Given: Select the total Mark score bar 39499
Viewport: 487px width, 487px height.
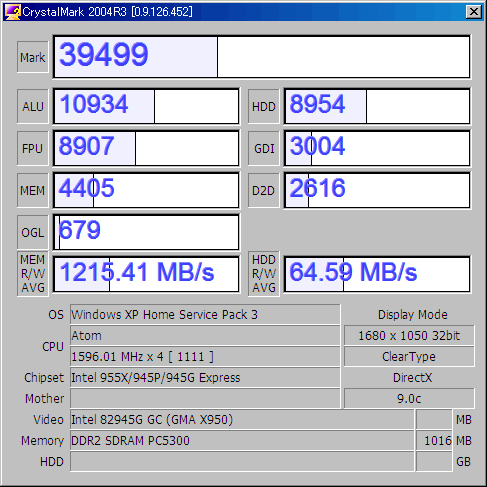Looking at the screenshot, I should (262, 57).
